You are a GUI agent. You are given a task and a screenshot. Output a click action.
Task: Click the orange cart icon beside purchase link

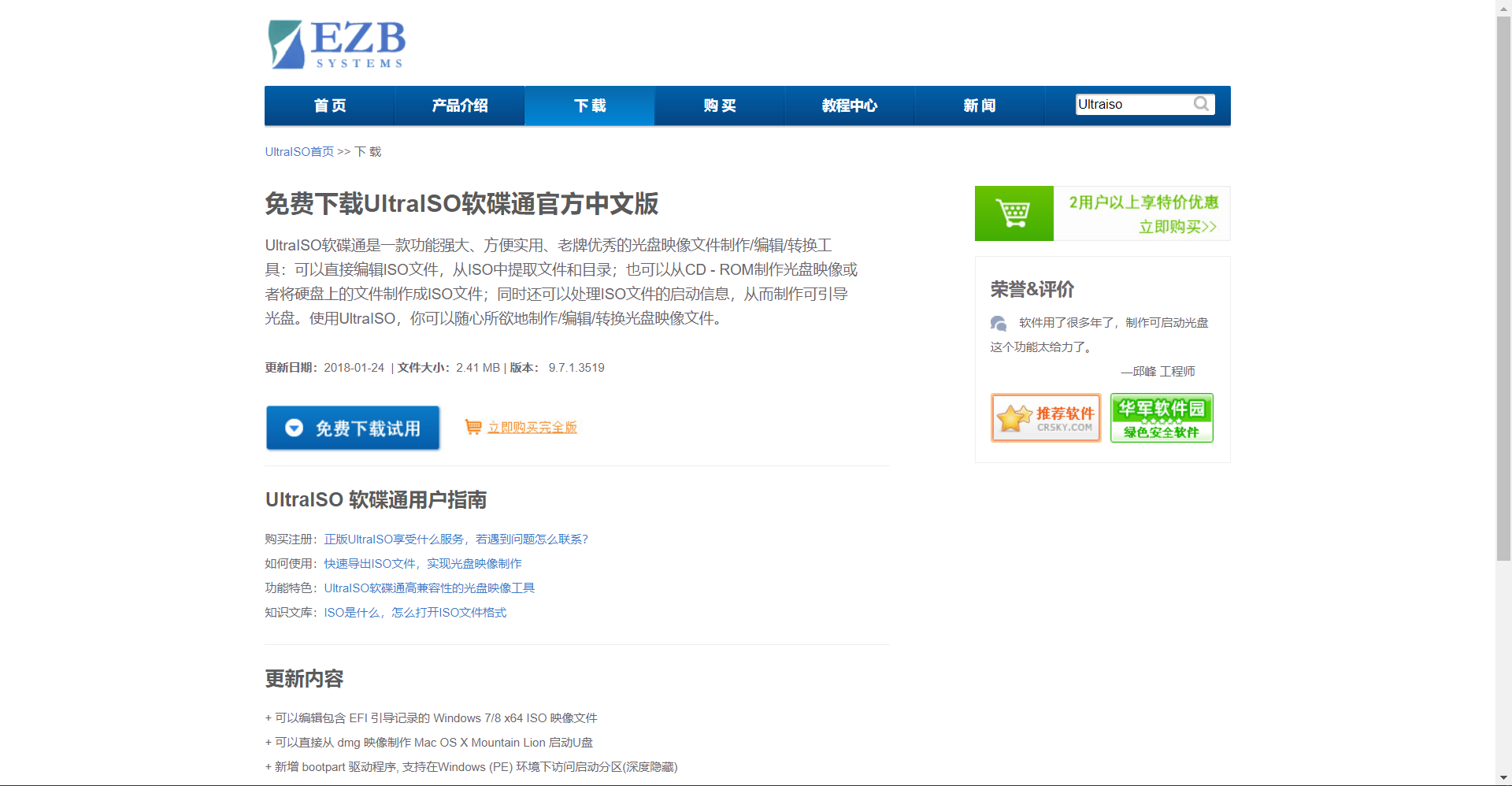(x=473, y=427)
